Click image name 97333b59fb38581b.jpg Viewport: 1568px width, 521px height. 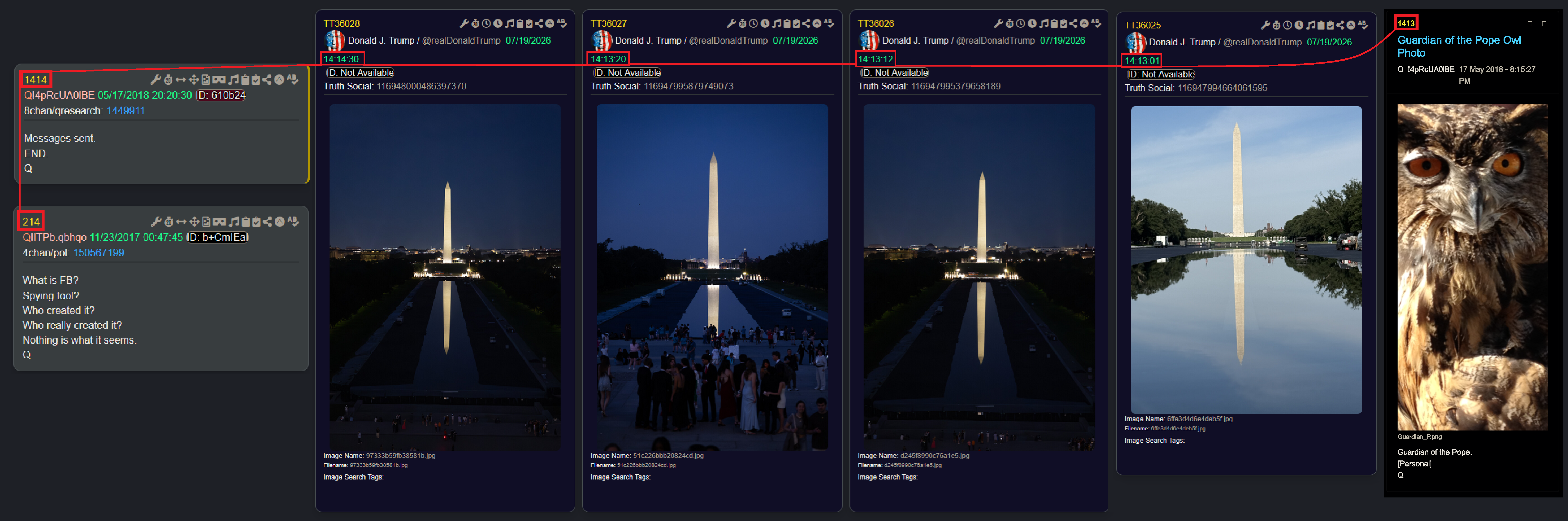[x=401, y=456]
